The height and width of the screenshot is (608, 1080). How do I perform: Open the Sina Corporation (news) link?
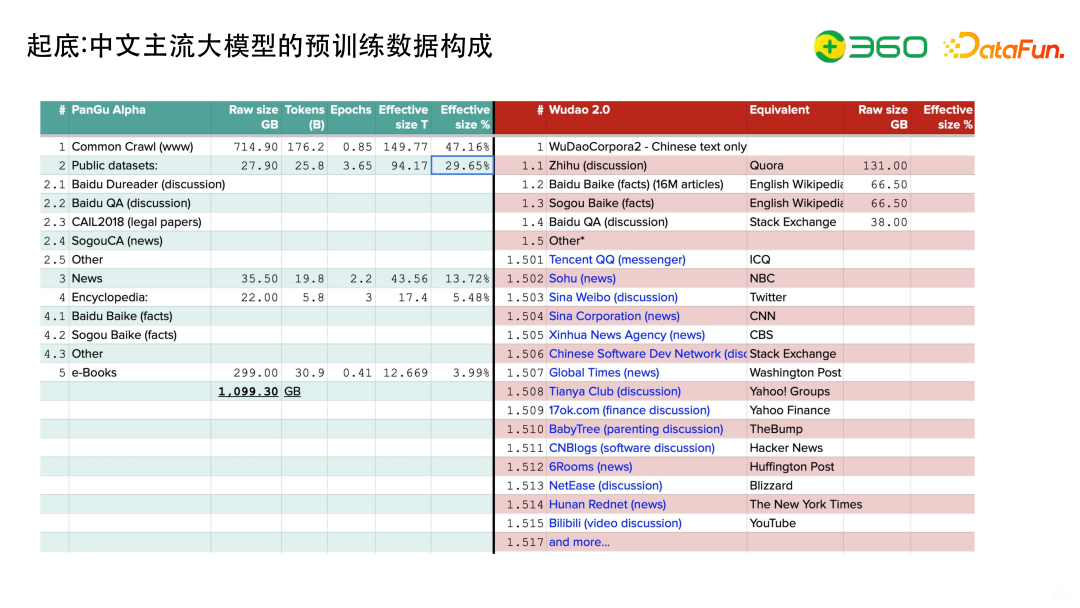tap(614, 316)
